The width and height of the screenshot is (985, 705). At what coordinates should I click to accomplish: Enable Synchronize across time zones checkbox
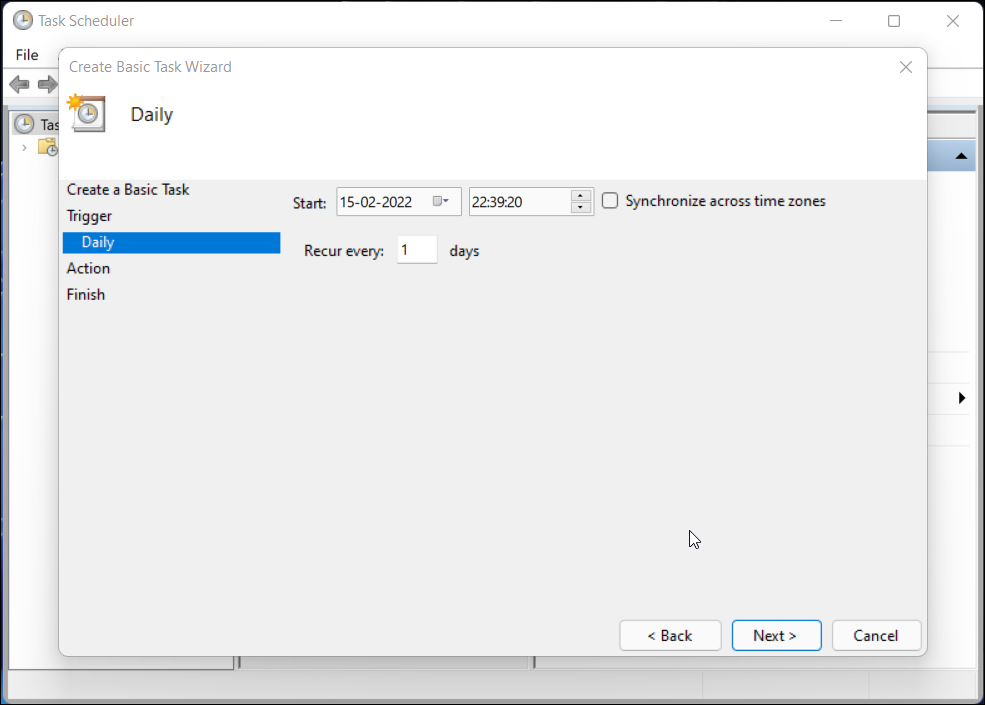[x=610, y=201]
